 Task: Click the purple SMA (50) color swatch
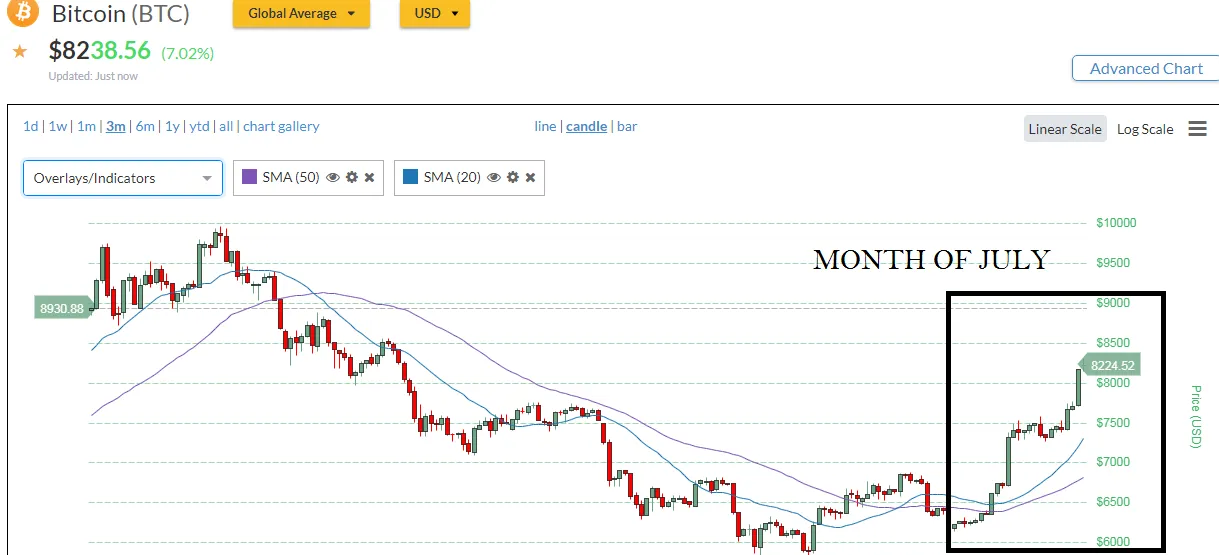250,177
